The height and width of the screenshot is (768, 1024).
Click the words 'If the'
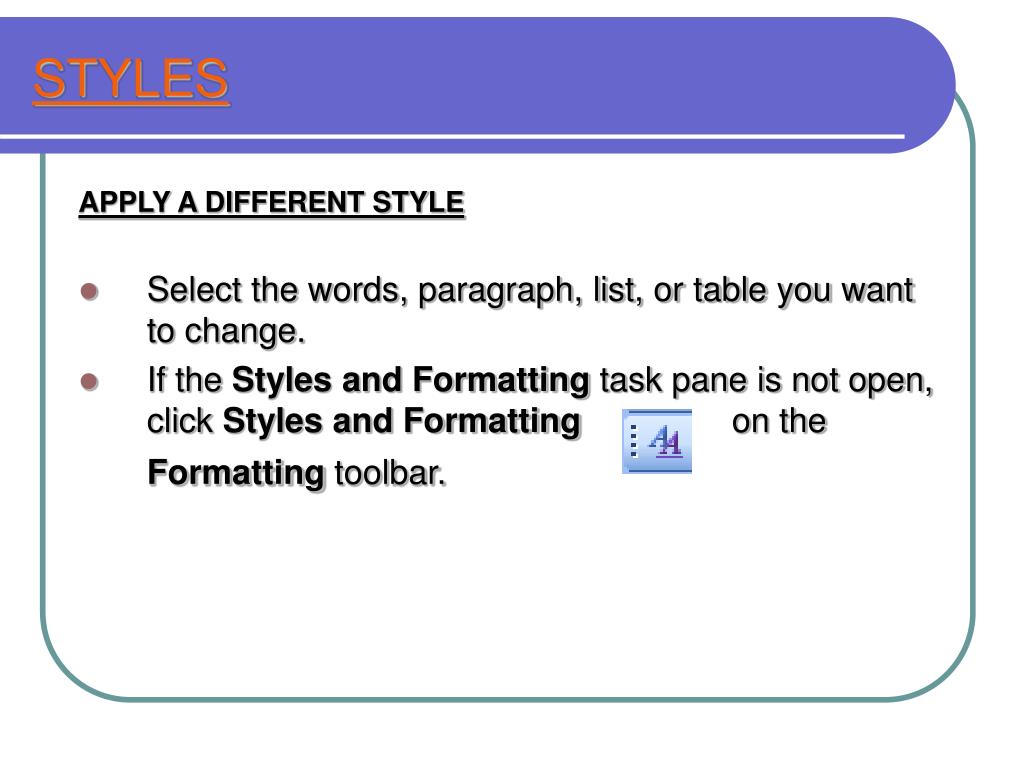click(185, 380)
